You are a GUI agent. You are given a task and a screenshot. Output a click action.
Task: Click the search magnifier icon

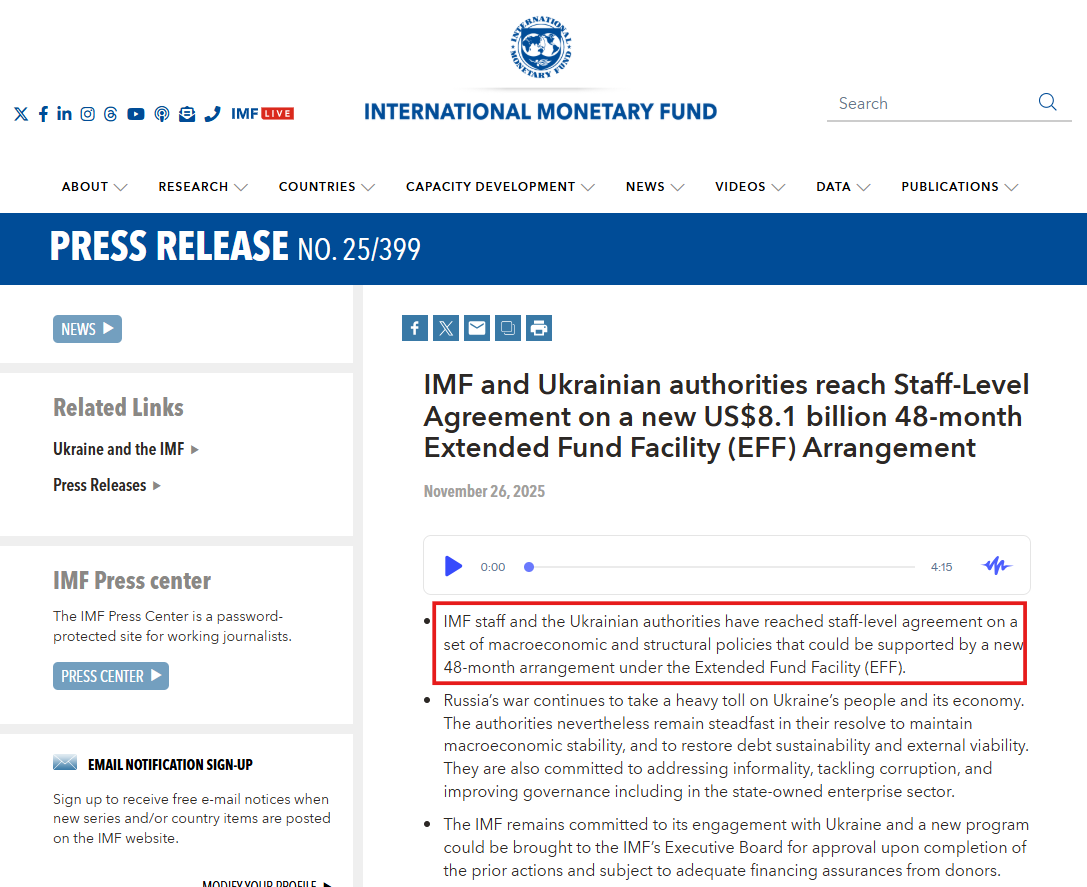click(1047, 102)
